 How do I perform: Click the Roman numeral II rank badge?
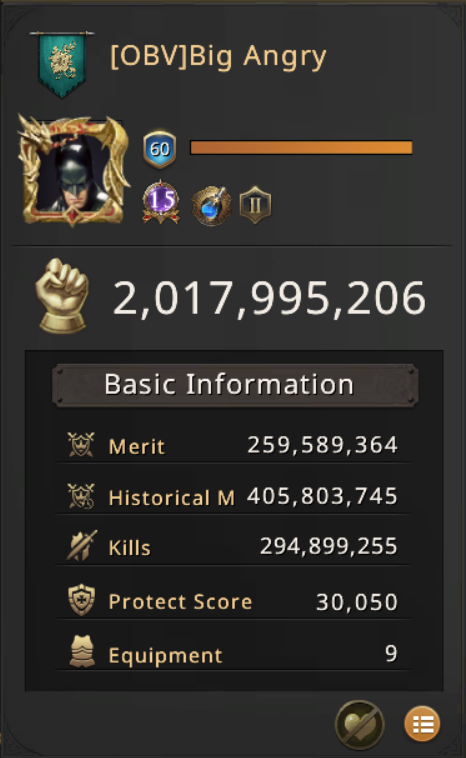255,205
